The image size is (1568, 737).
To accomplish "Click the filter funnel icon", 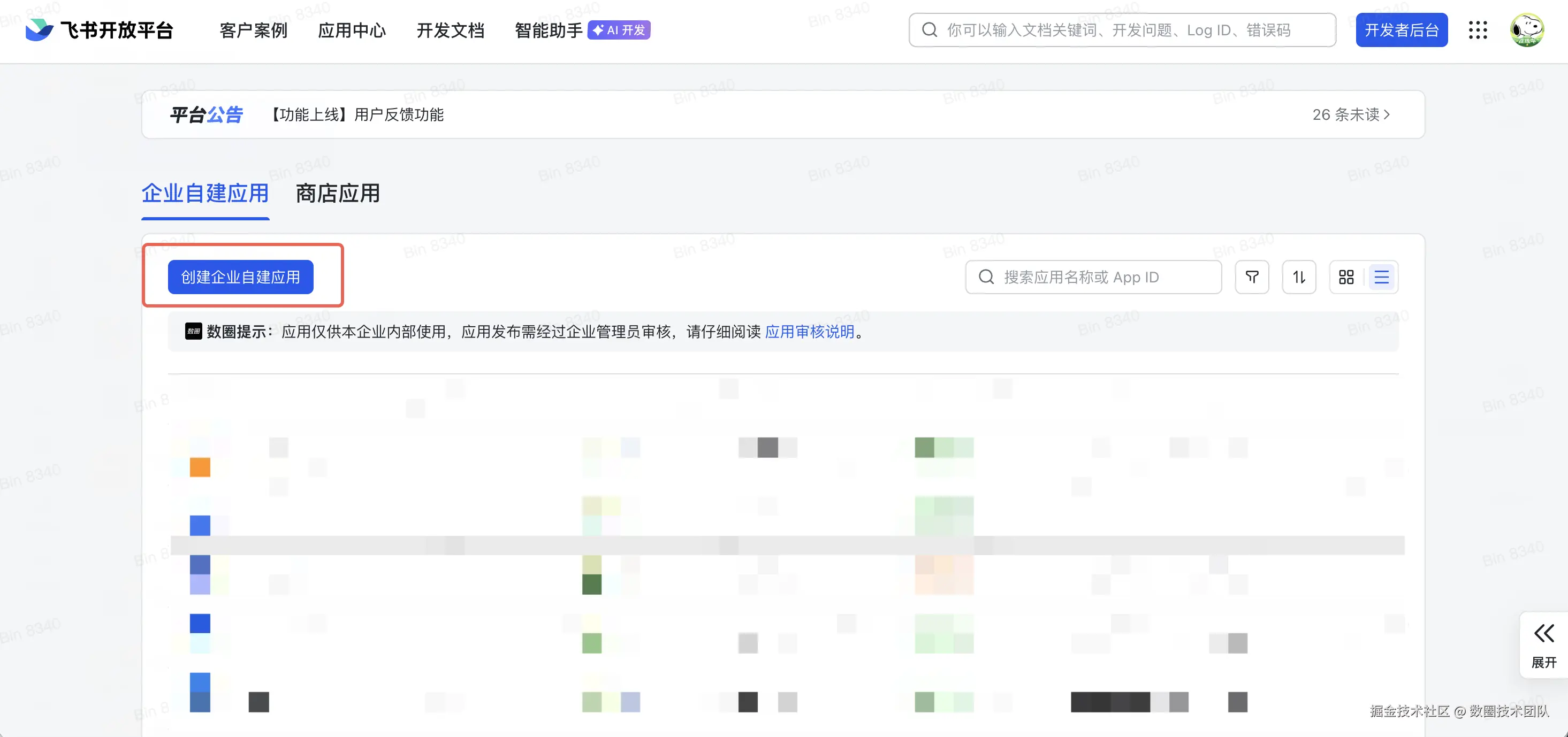I will (x=1252, y=277).
